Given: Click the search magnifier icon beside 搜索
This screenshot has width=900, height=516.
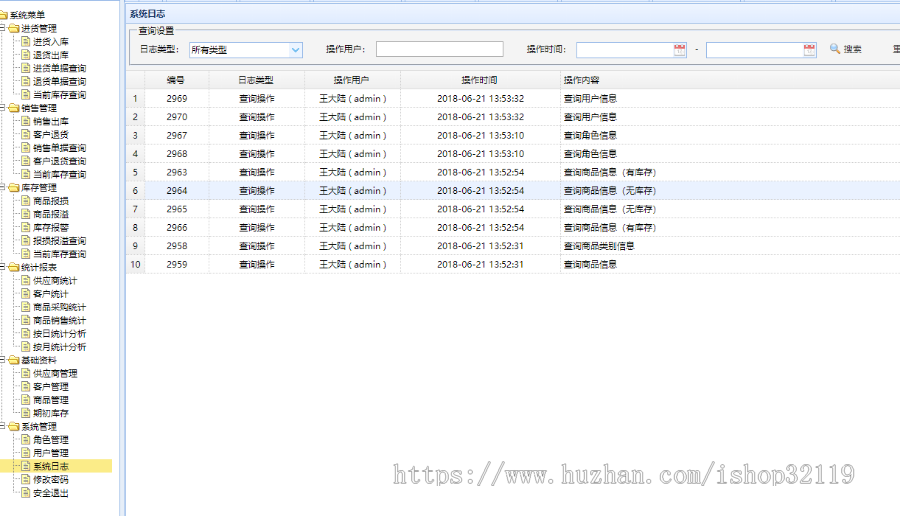Looking at the screenshot, I should point(835,49).
